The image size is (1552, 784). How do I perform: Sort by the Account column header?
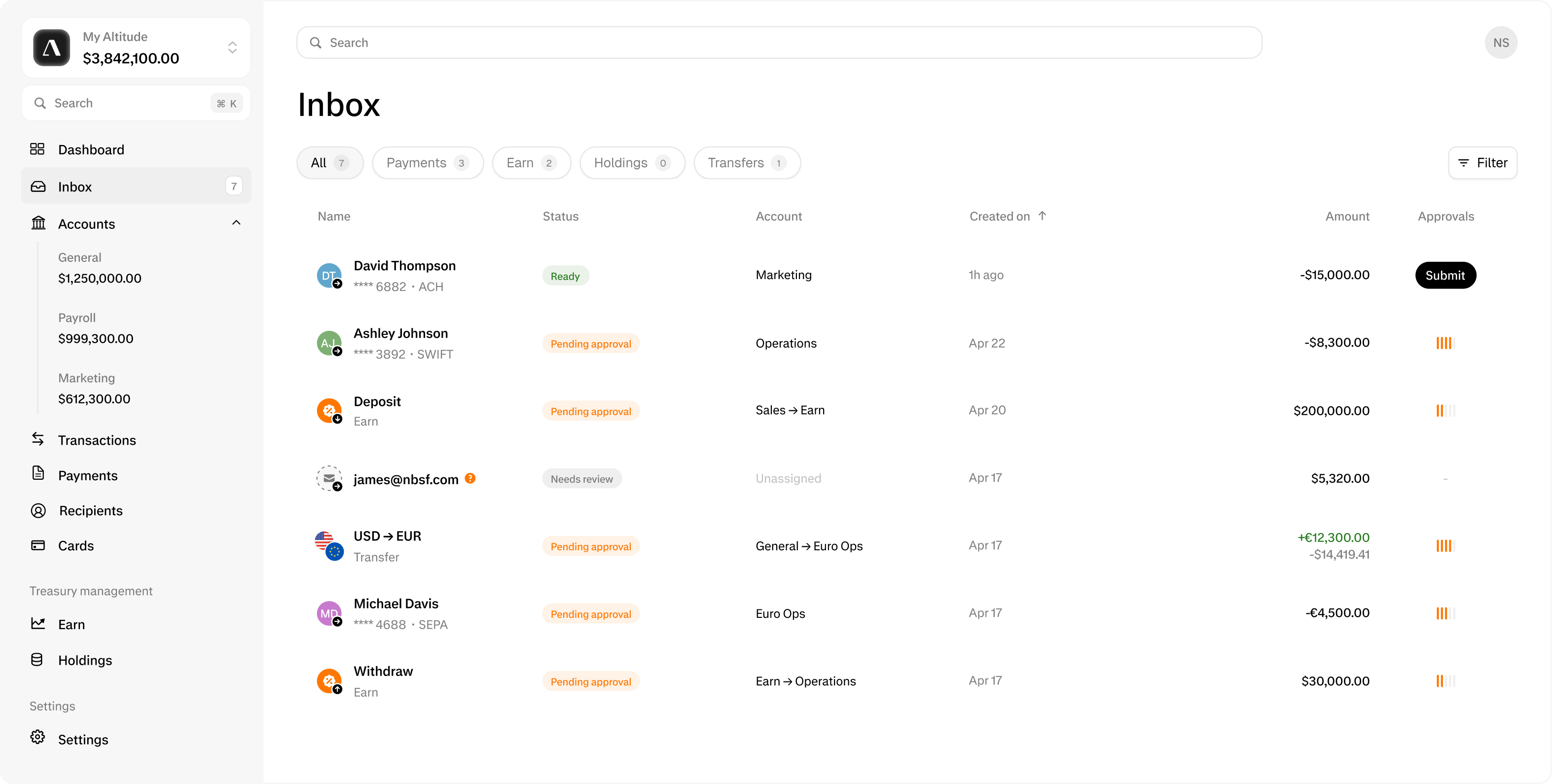778,216
